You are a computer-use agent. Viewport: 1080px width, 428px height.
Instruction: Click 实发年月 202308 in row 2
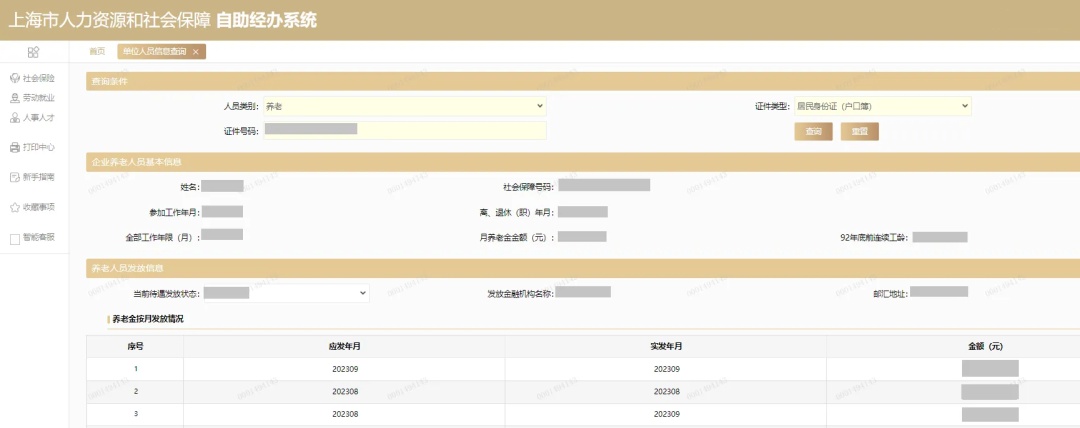[667, 391]
